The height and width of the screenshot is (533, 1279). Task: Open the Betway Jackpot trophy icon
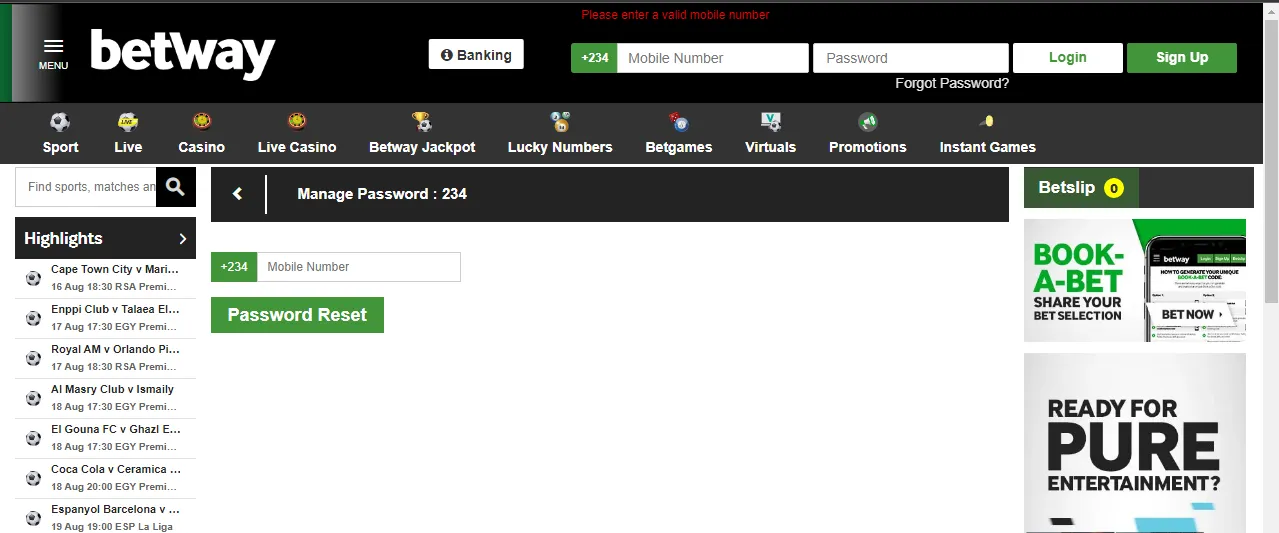tap(422, 122)
